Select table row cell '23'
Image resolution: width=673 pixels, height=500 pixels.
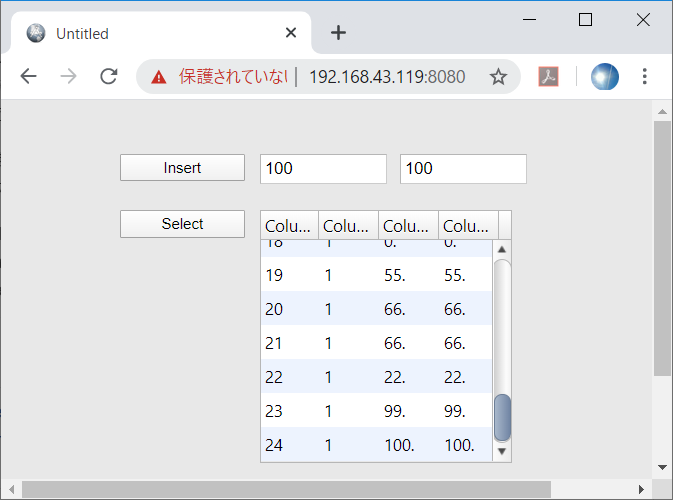pyautogui.click(x=274, y=411)
